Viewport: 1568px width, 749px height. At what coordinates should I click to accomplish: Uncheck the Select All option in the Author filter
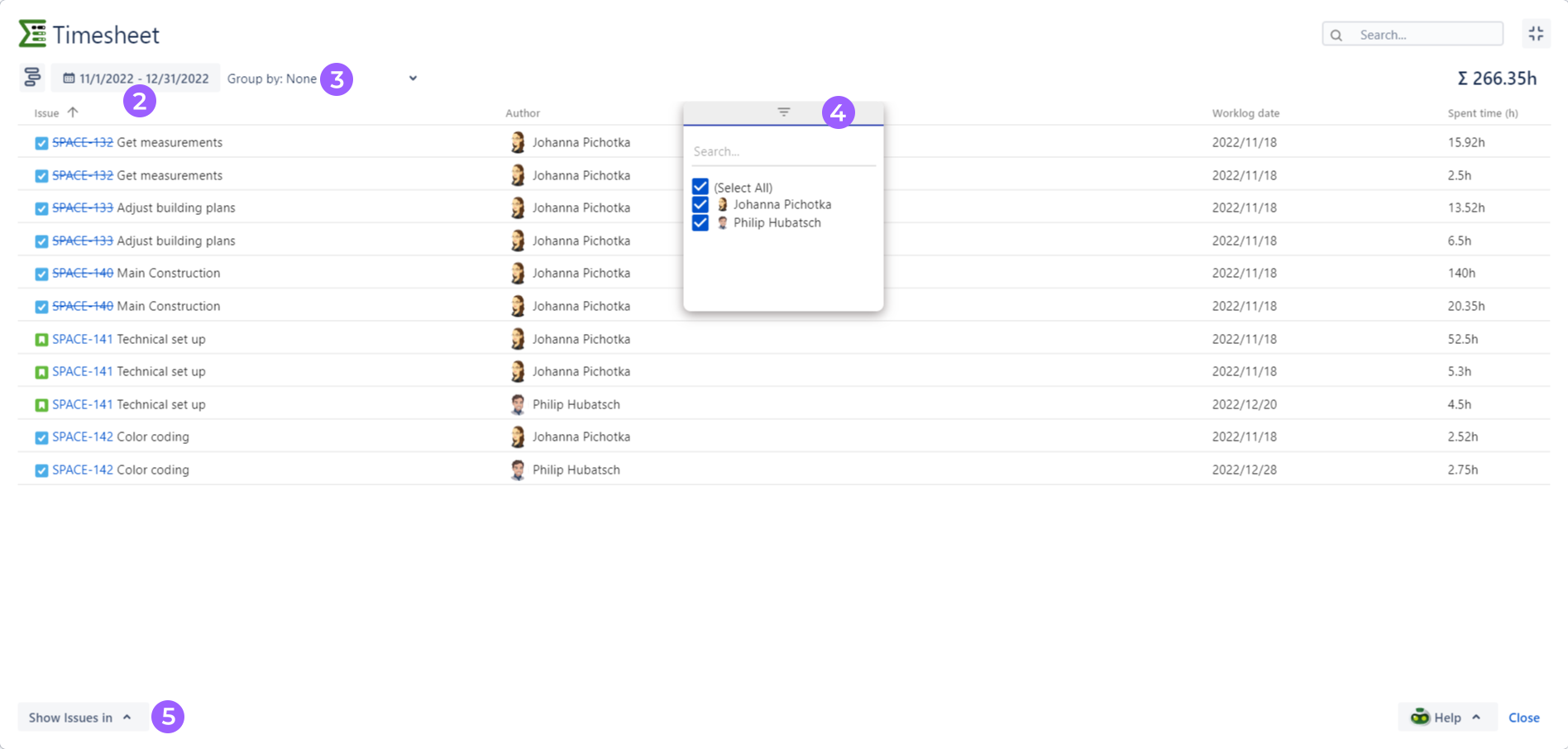(700, 186)
